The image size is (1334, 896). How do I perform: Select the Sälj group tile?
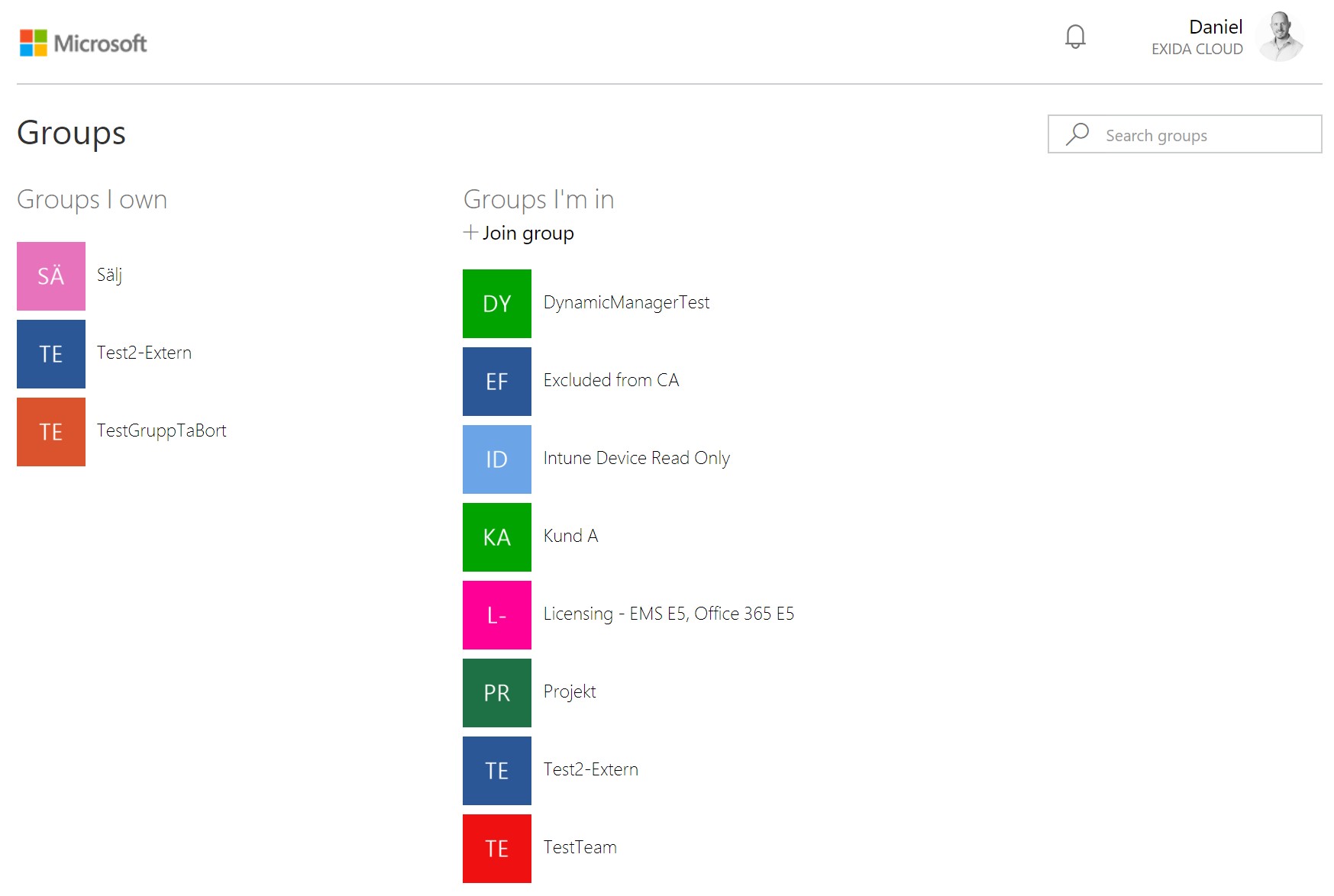(x=50, y=276)
